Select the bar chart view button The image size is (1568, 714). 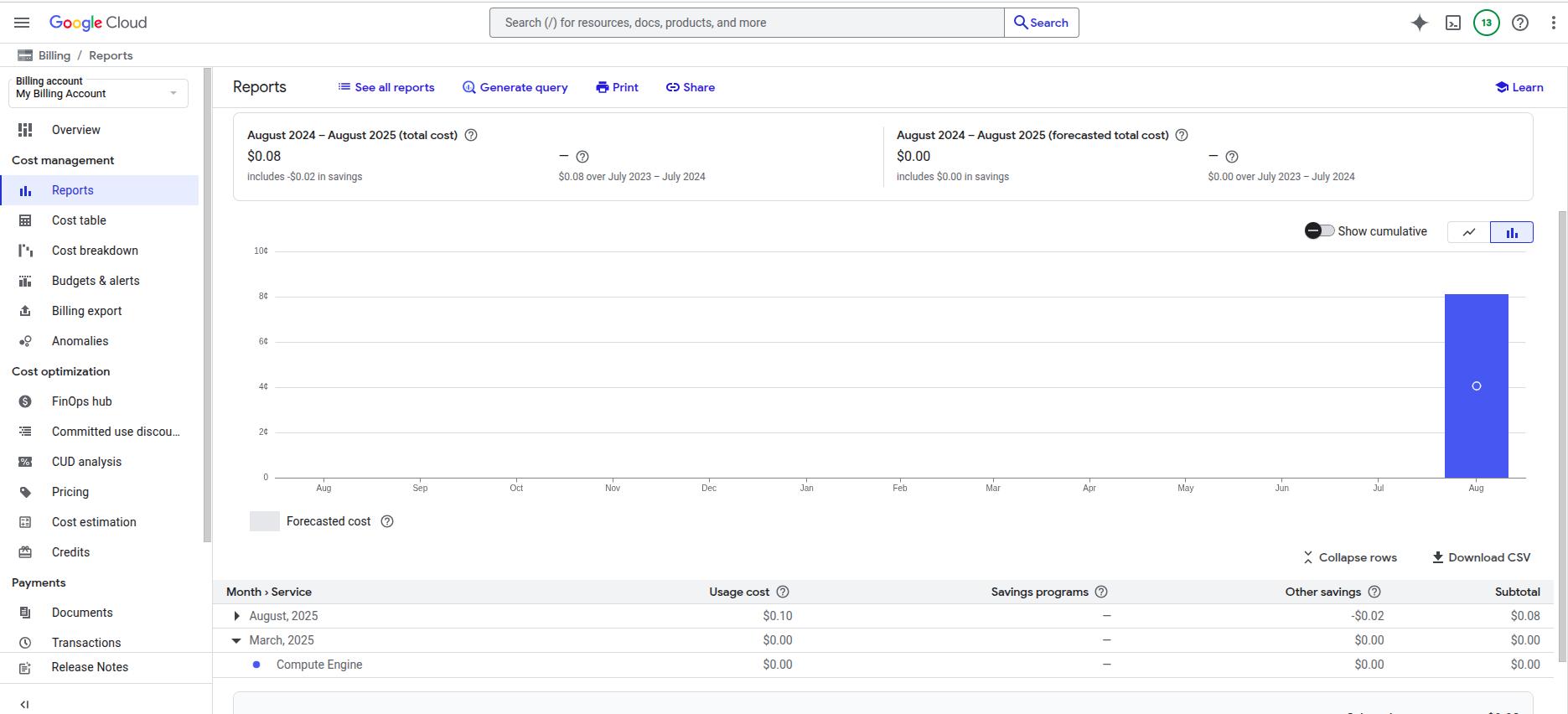click(1512, 232)
